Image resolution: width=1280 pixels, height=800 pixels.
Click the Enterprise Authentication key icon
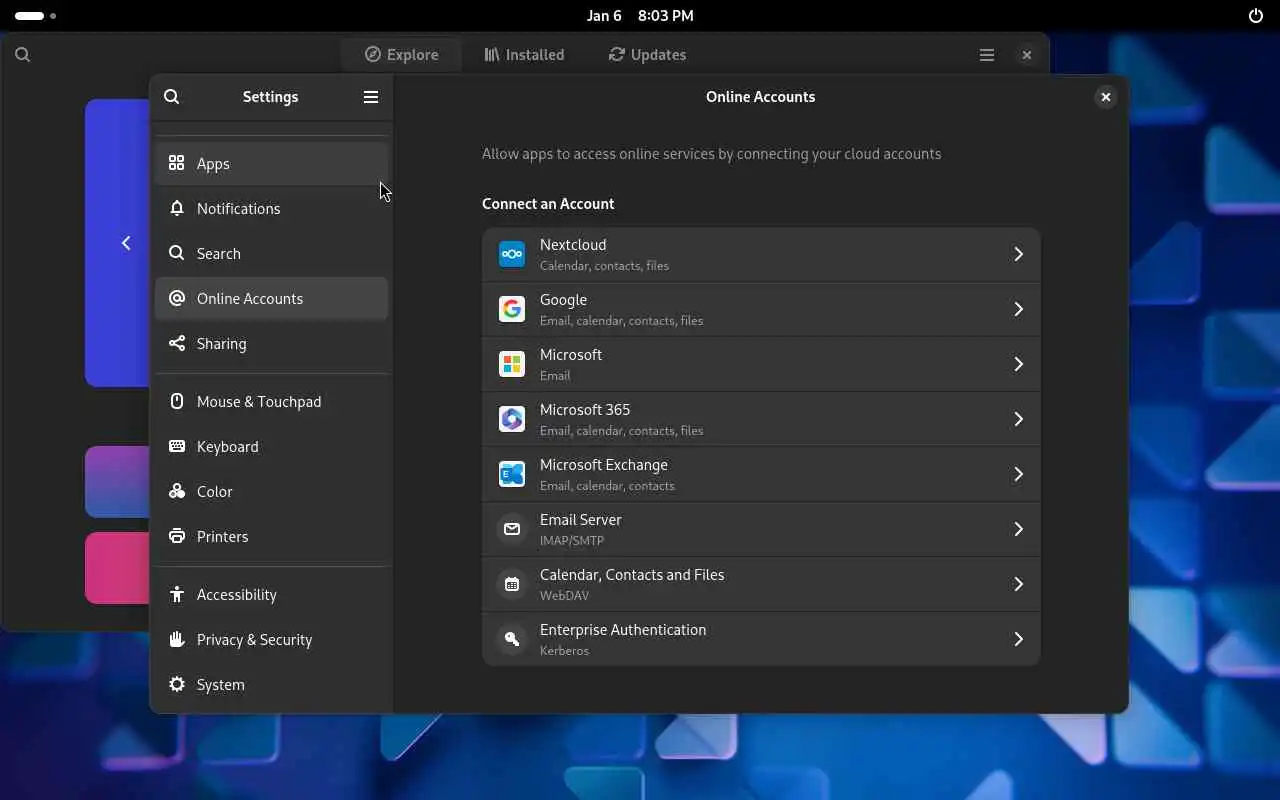(x=512, y=639)
